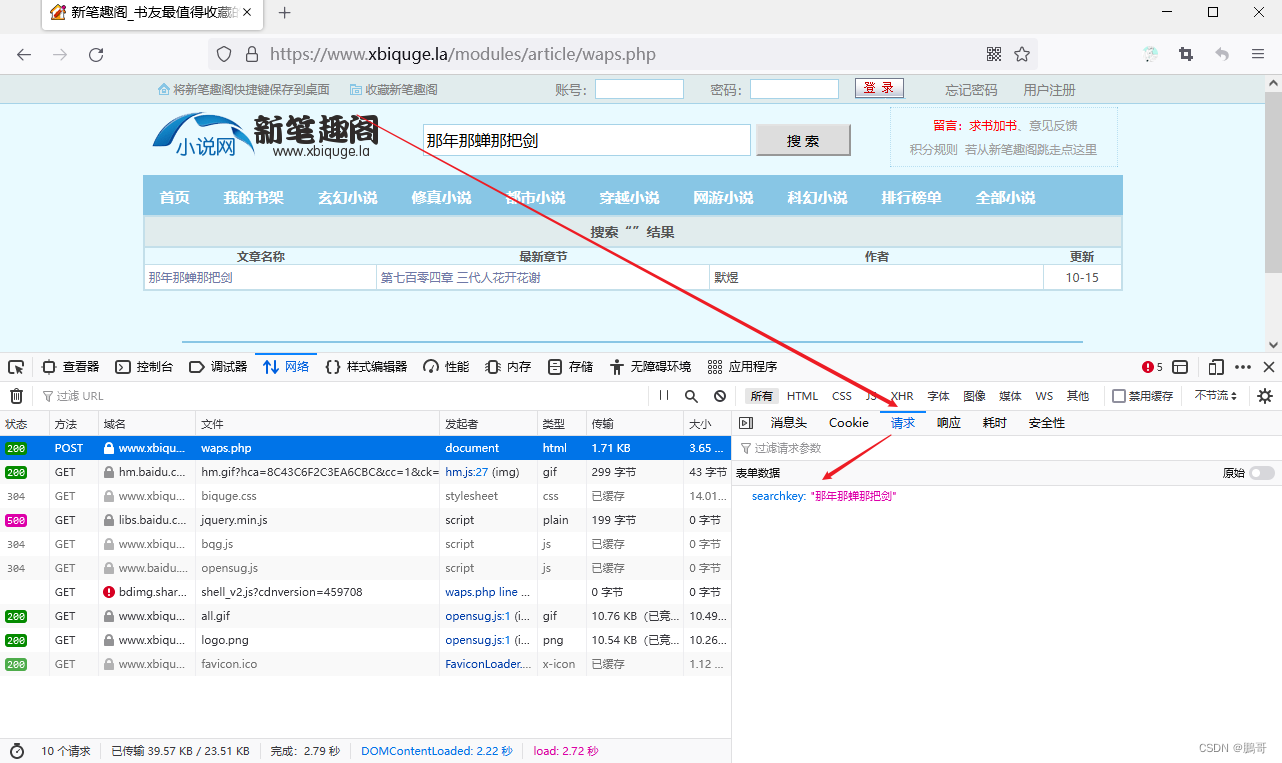Activate the element picker in devtools

tap(17, 367)
